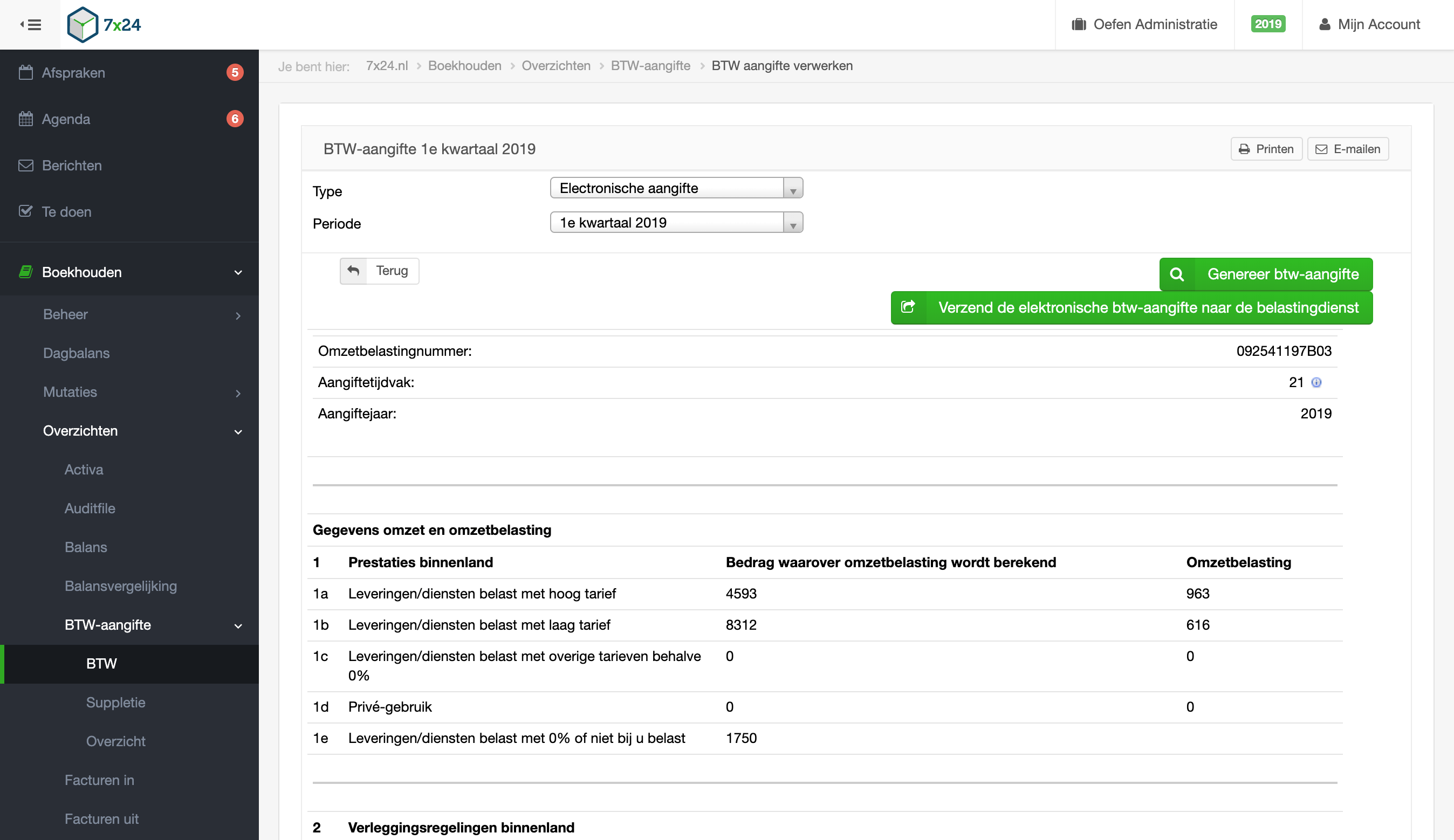Screen dimensions: 1454x840
Task: Open Oefen Administratie selector
Action: tap(1145, 24)
